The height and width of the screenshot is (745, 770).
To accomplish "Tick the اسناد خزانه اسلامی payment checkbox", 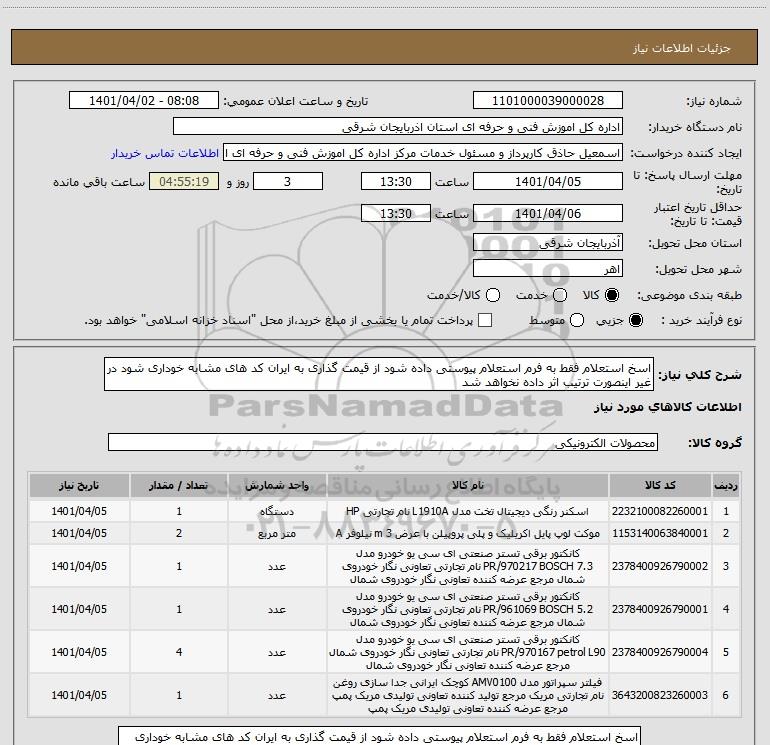I will point(485,320).
